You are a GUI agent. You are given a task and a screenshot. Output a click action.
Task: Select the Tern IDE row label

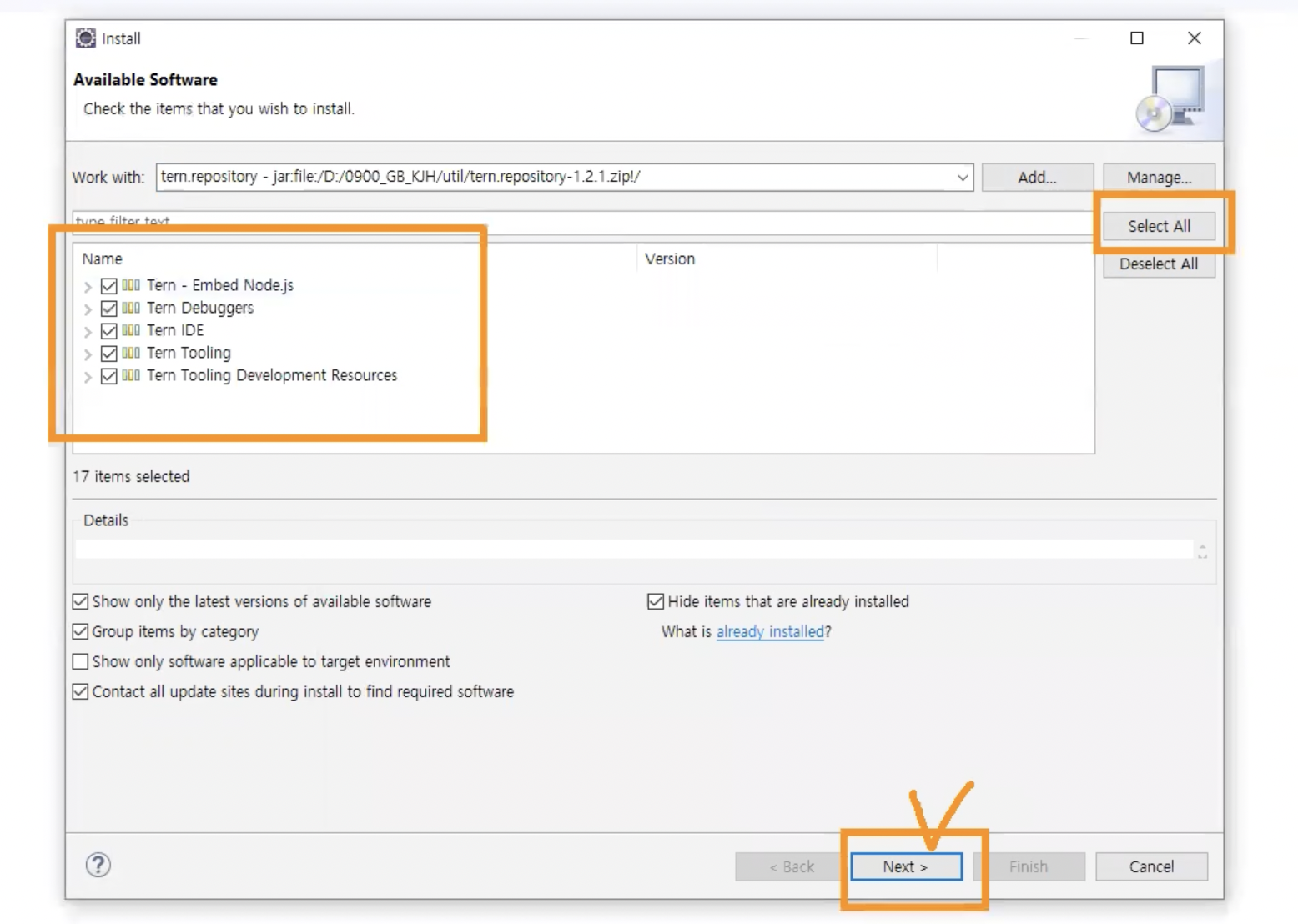[x=175, y=330]
